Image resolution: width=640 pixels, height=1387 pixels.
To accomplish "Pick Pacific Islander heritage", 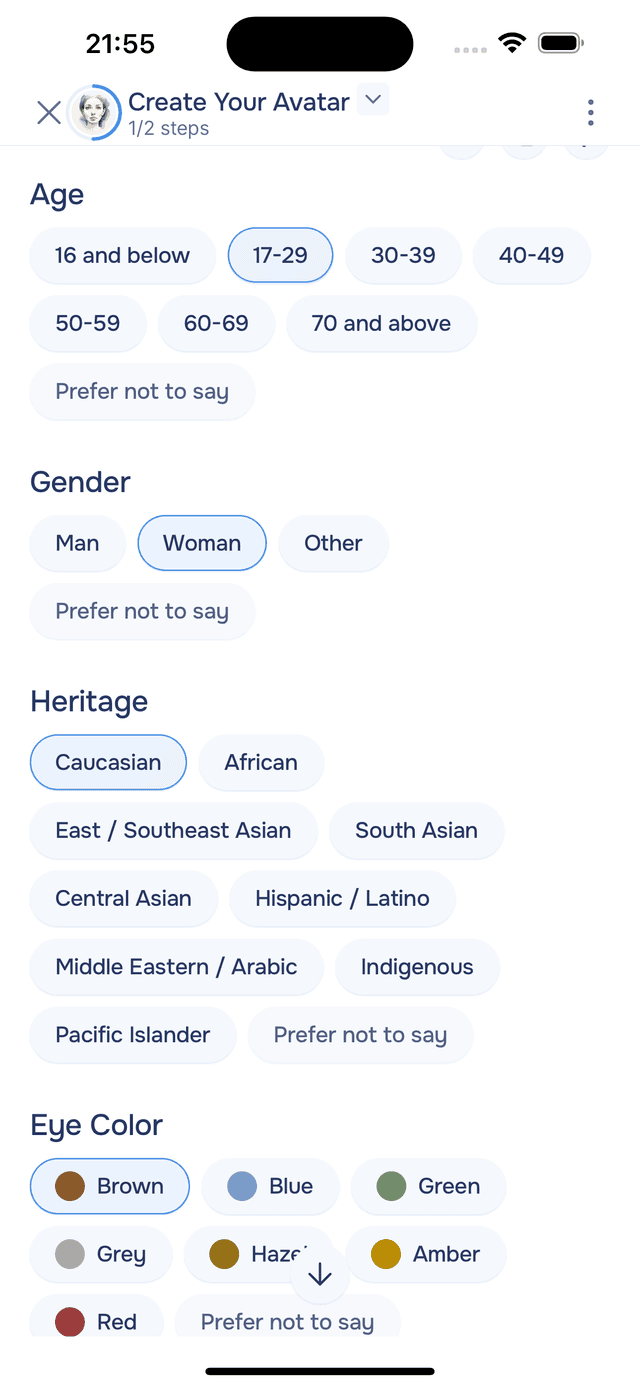I will click(132, 1035).
